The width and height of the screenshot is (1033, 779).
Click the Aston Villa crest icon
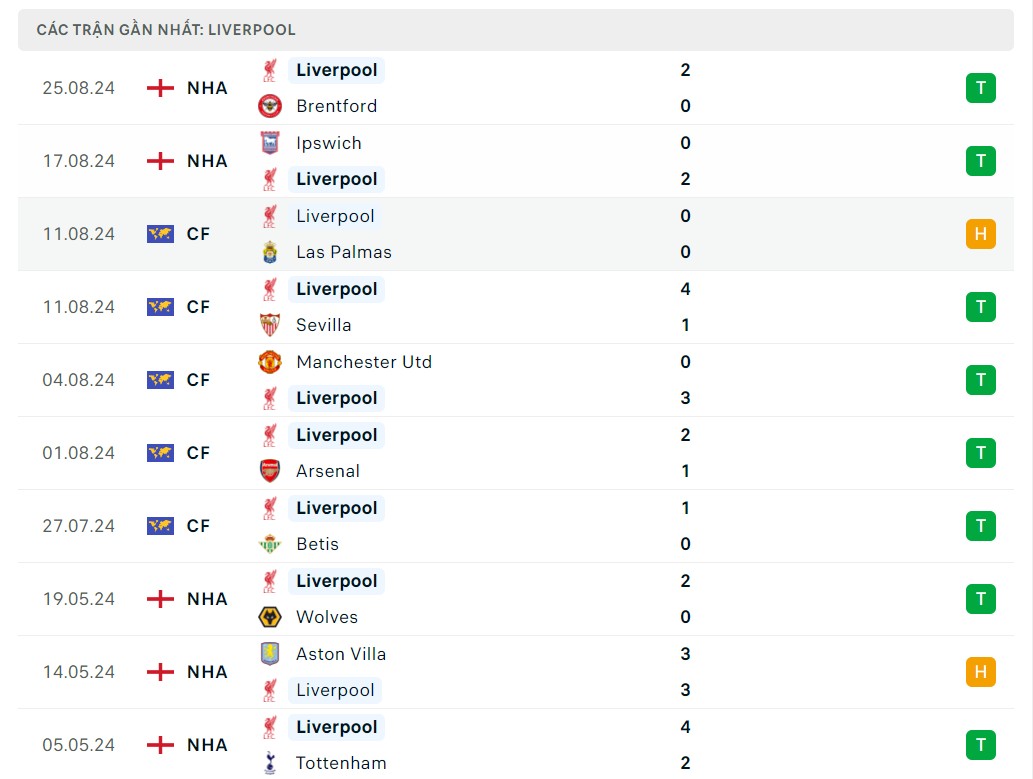270,654
